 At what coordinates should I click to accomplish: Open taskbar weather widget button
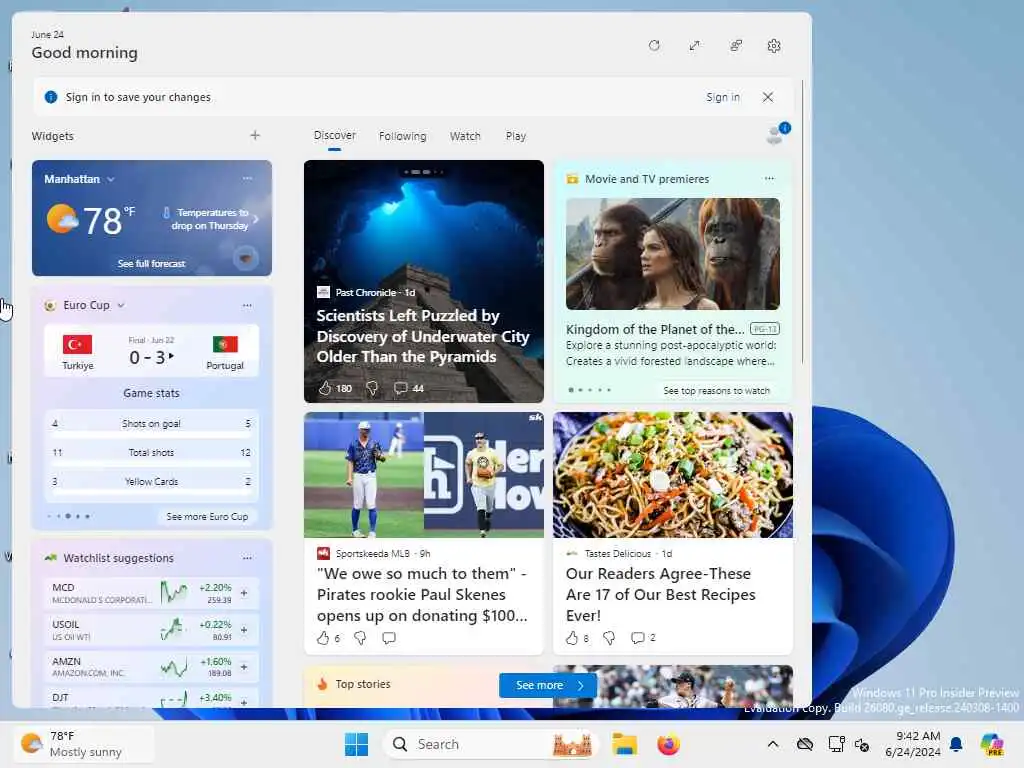click(x=84, y=744)
